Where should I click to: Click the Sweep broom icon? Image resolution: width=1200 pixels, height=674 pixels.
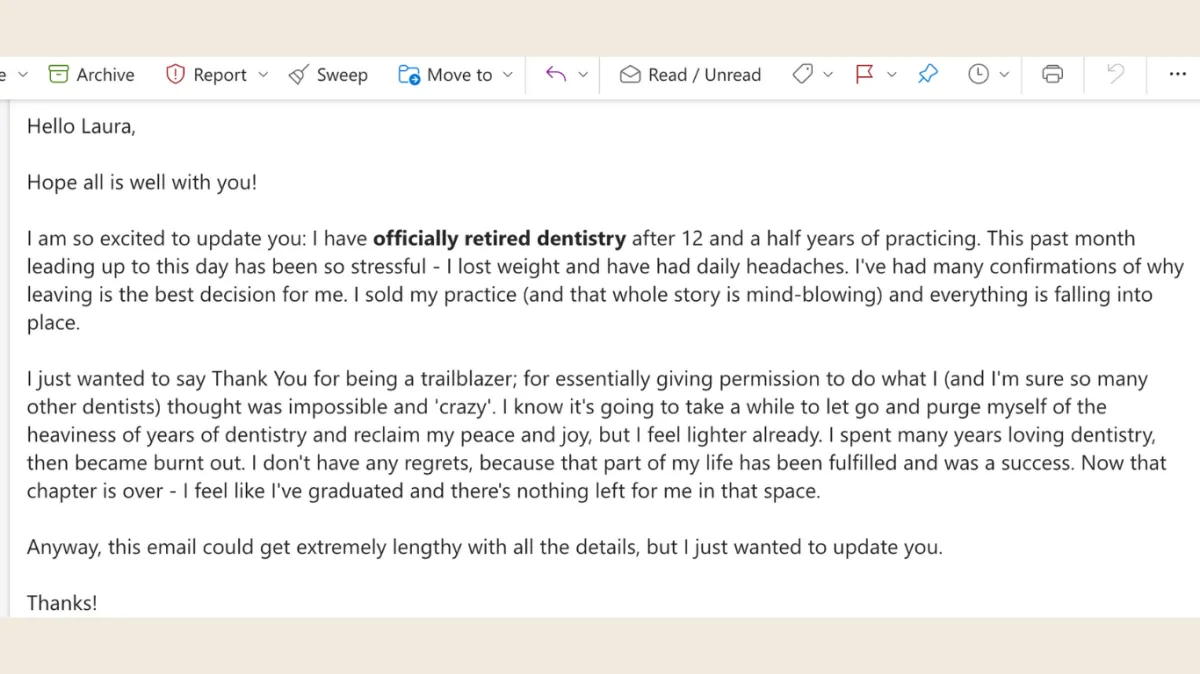298,75
